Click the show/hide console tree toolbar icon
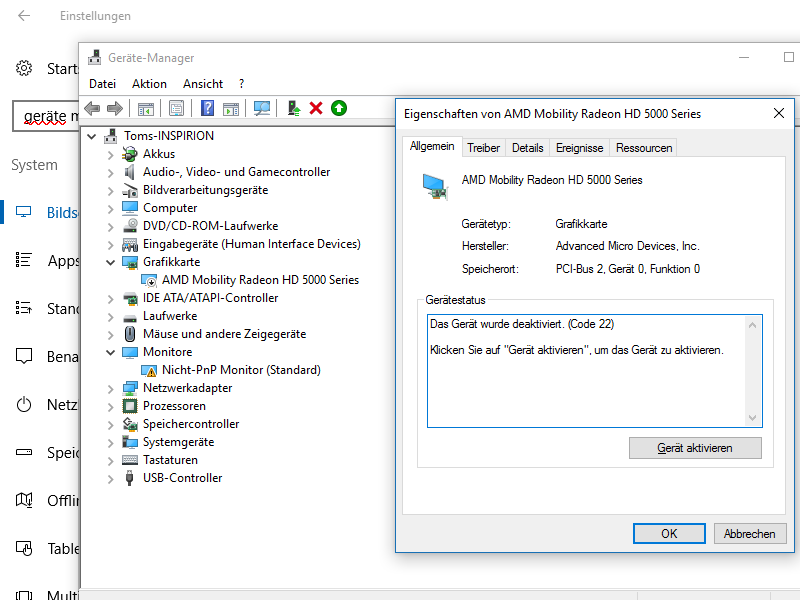The width and height of the screenshot is (800, 600). pos(146,108)
